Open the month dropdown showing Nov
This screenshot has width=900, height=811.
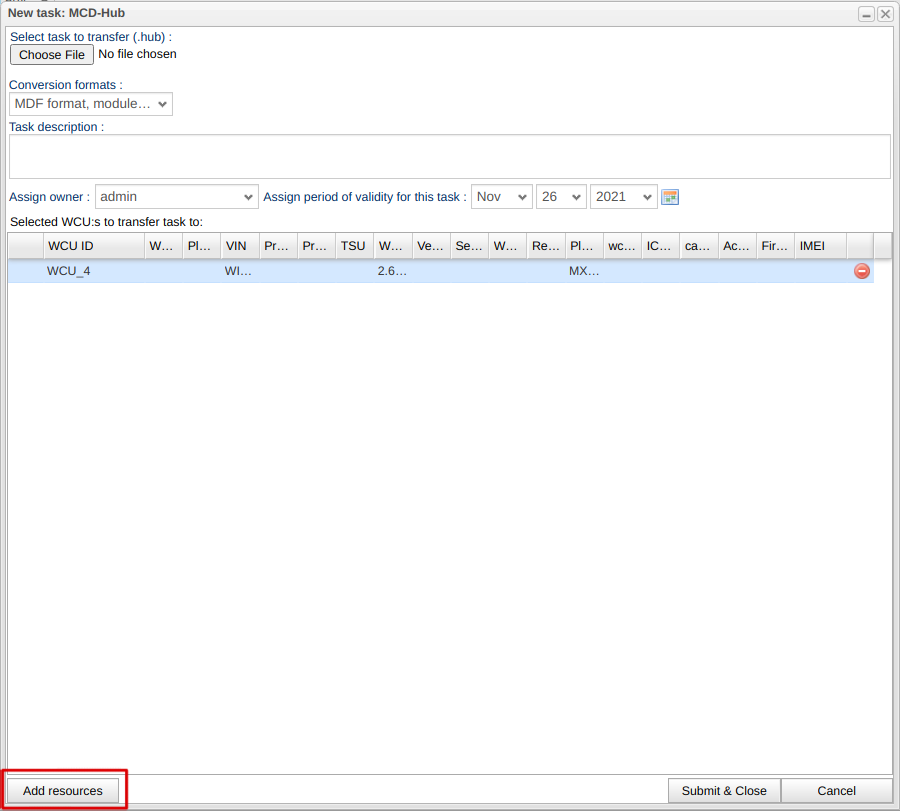pos(502,197)
